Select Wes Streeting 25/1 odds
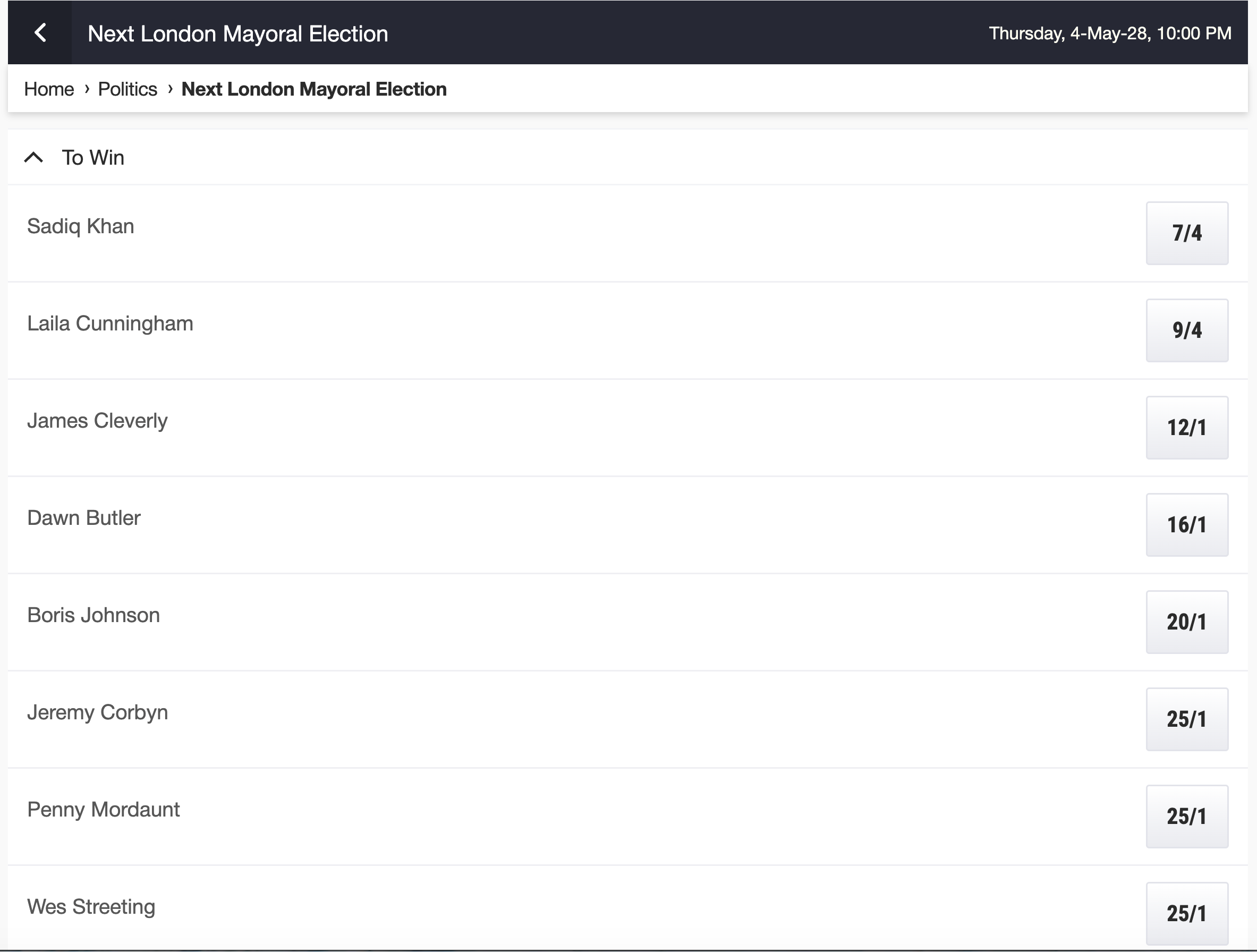The width and height of the screenshot is (1257, 952). [1186, 913]
